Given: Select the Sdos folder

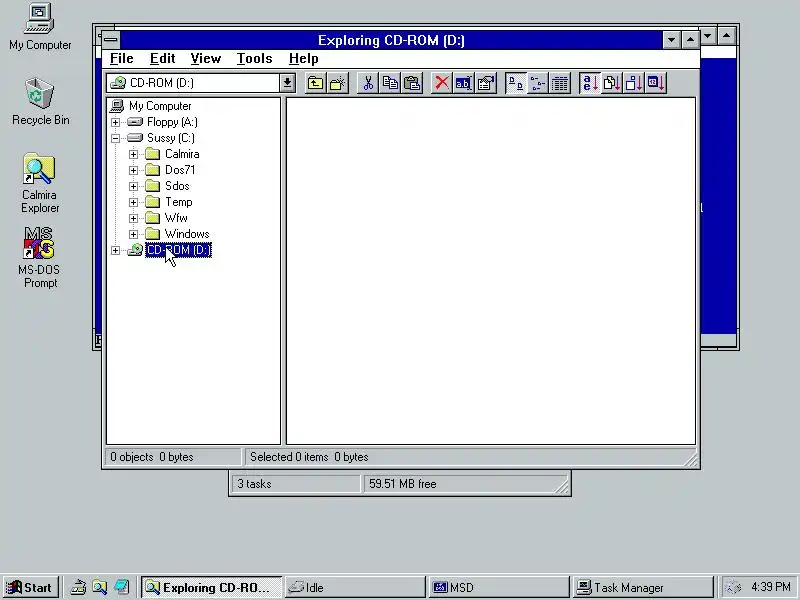Looking at the screenshot, I should coord(177,186).
